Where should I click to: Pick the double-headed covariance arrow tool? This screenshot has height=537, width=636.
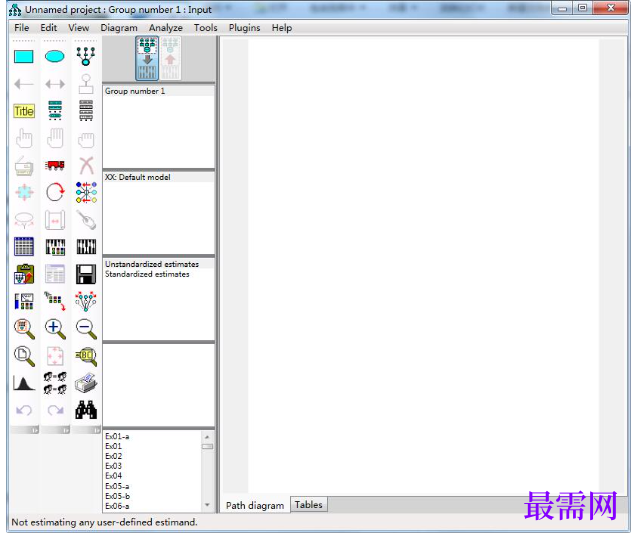point(55,84)
